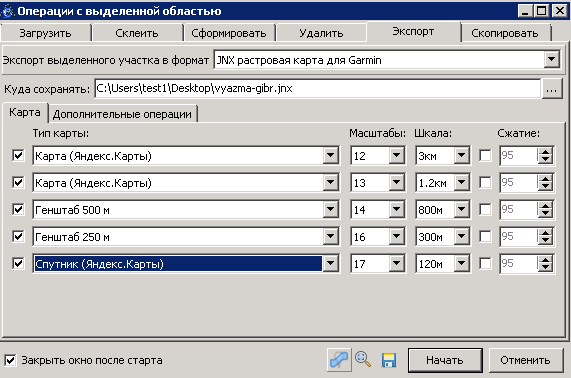Click the compression spinner in the 800м row

[527, 209]
